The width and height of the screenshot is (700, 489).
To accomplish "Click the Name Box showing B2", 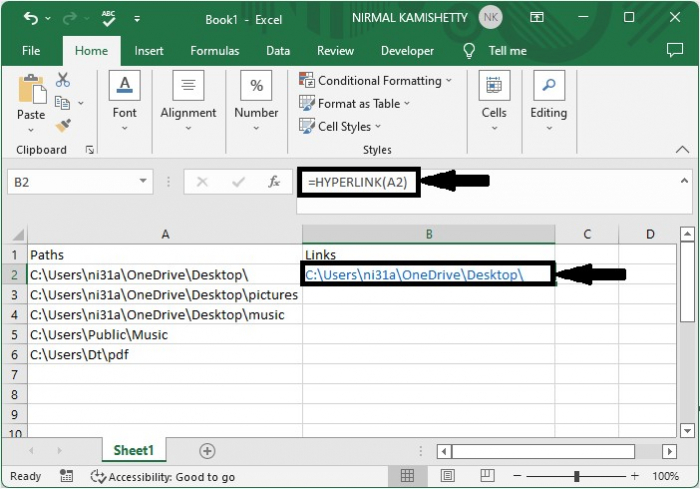I will [71, 182].
